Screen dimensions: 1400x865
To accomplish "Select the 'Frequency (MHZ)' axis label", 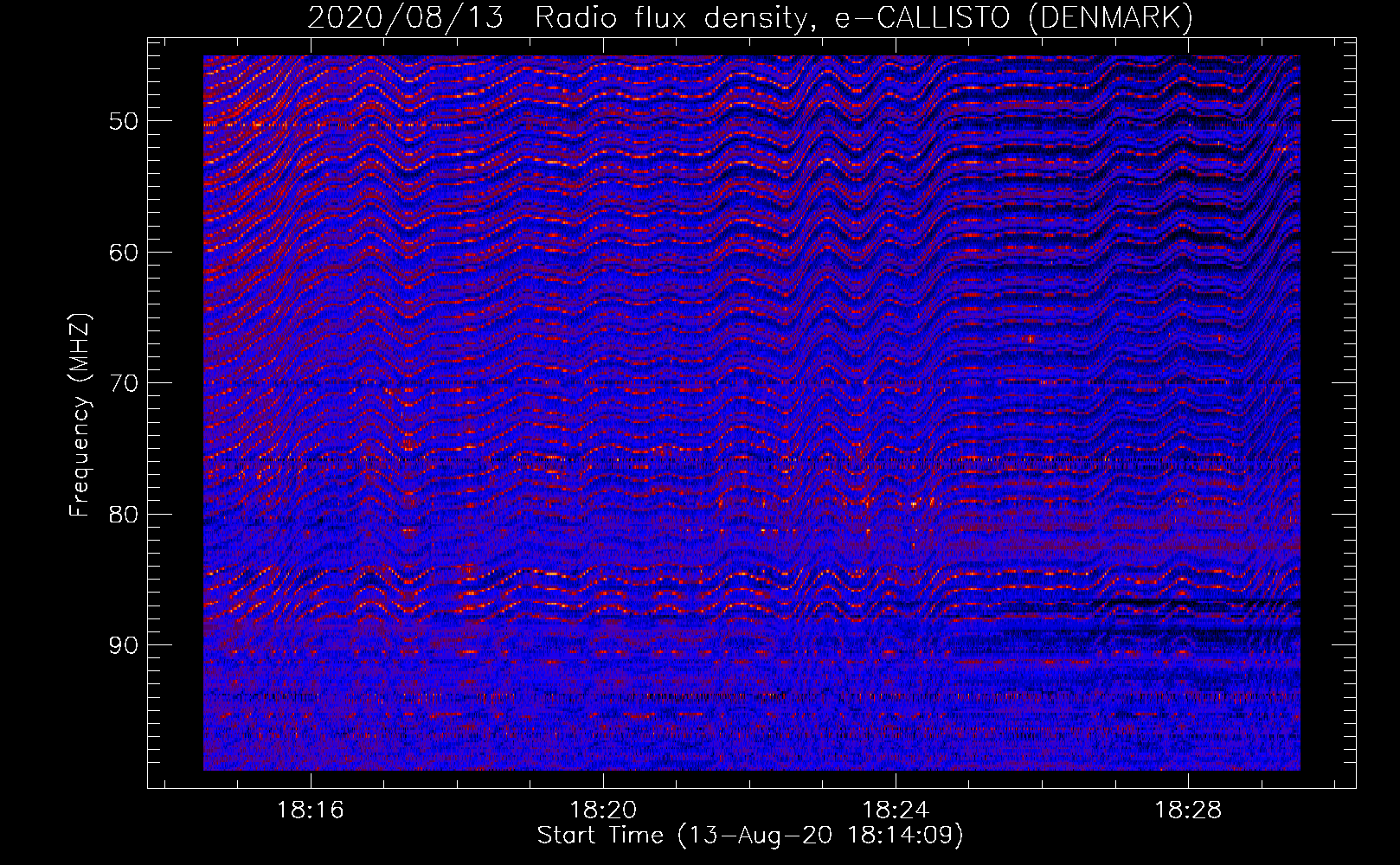I will (x=80, y=415).
